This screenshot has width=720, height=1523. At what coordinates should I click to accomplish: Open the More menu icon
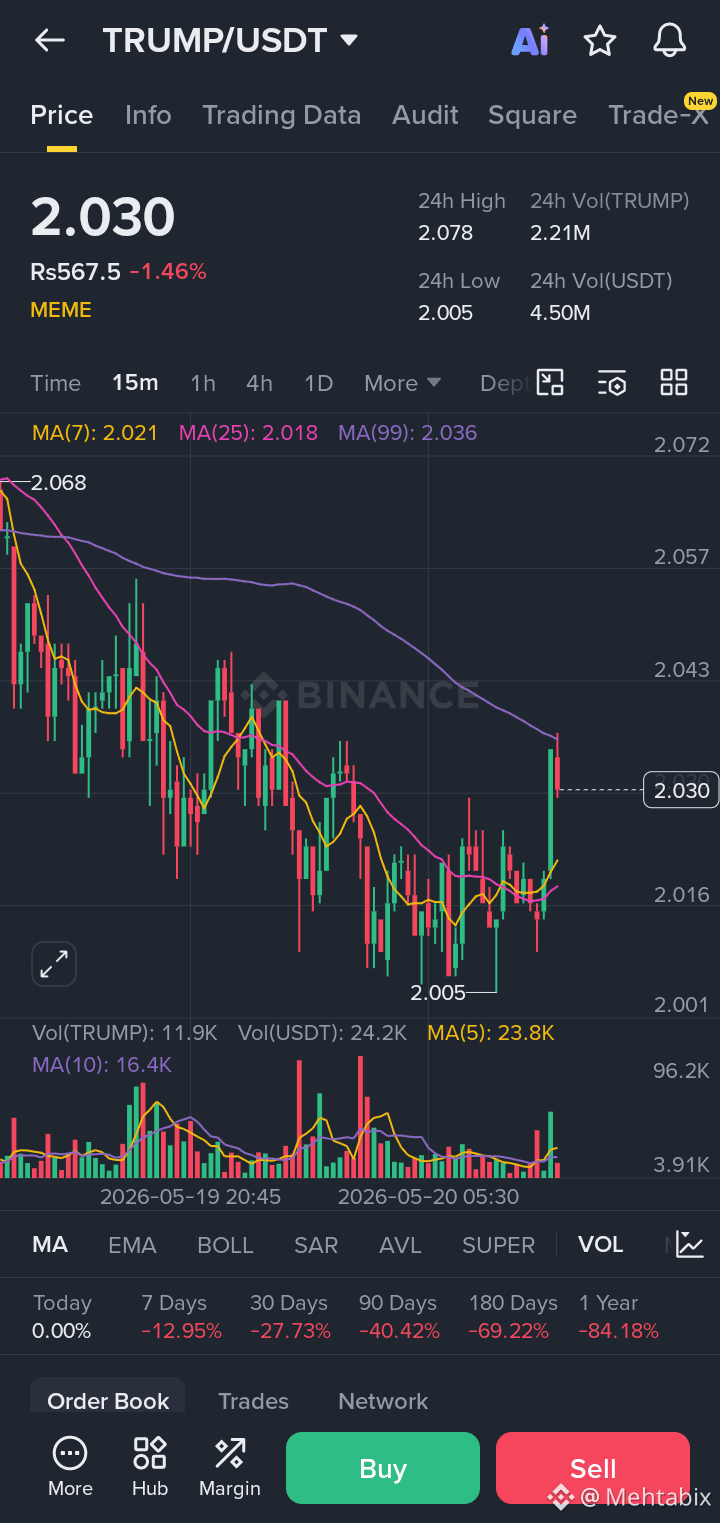tap(70, 1467)
